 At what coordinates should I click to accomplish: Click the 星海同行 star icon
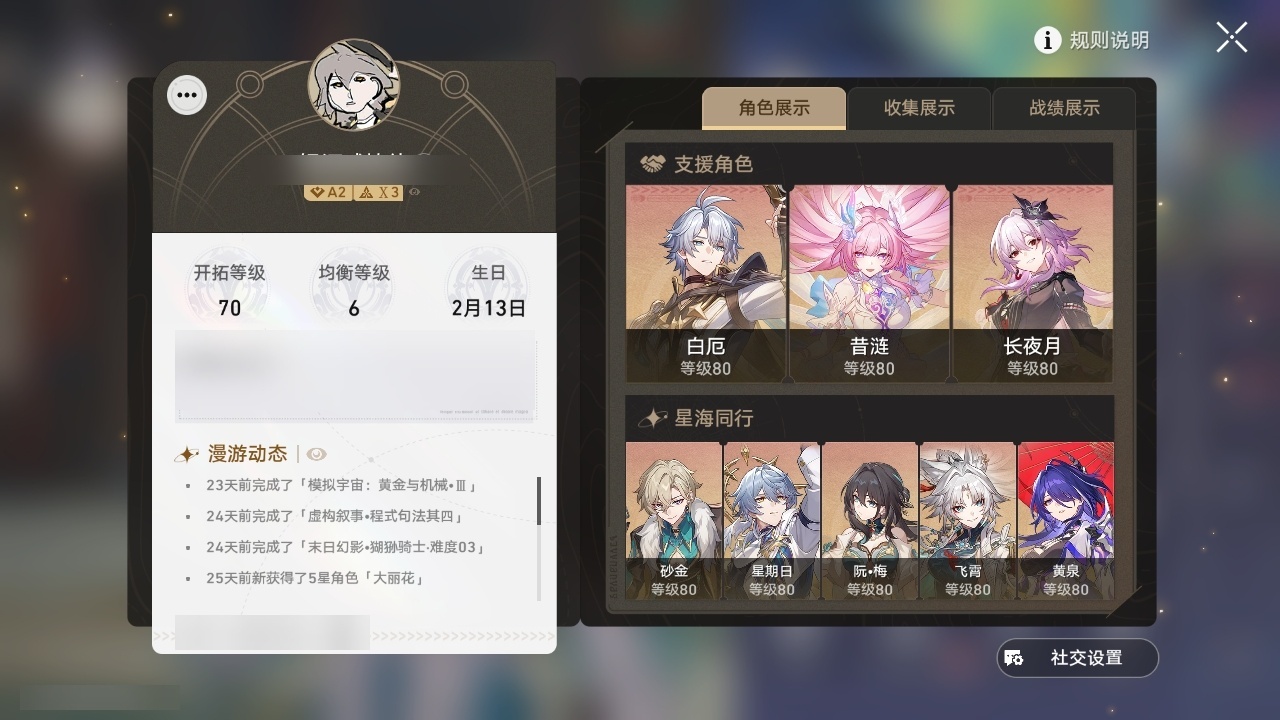(652, 418)
